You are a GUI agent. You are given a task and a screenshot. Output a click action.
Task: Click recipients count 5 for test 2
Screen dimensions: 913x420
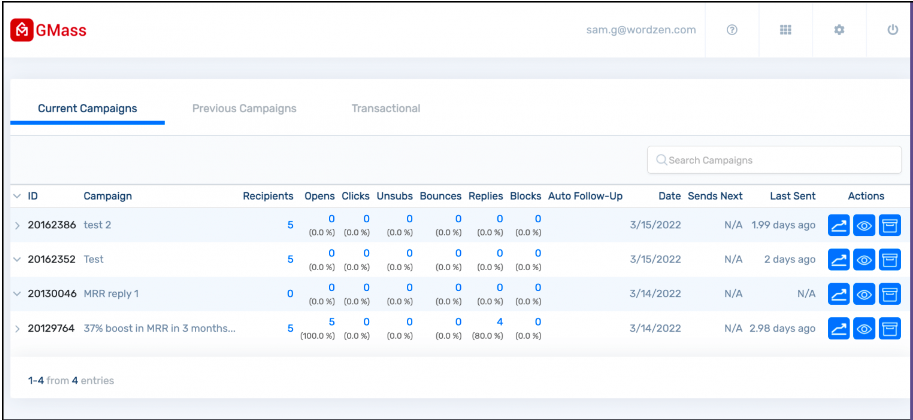pyautogui.click(x=290, y=225)
